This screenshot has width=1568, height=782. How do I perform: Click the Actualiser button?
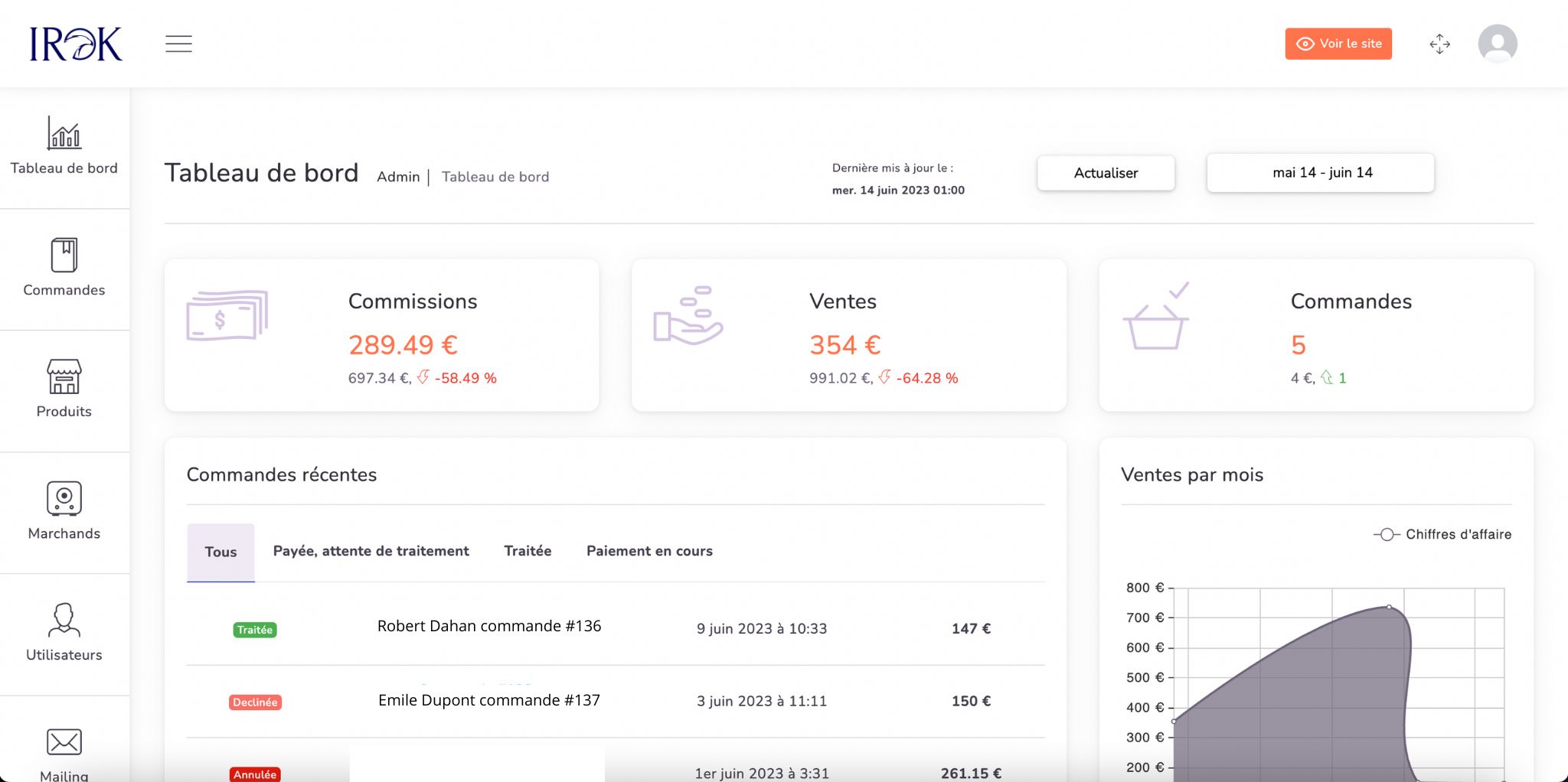coord(1106,173)
